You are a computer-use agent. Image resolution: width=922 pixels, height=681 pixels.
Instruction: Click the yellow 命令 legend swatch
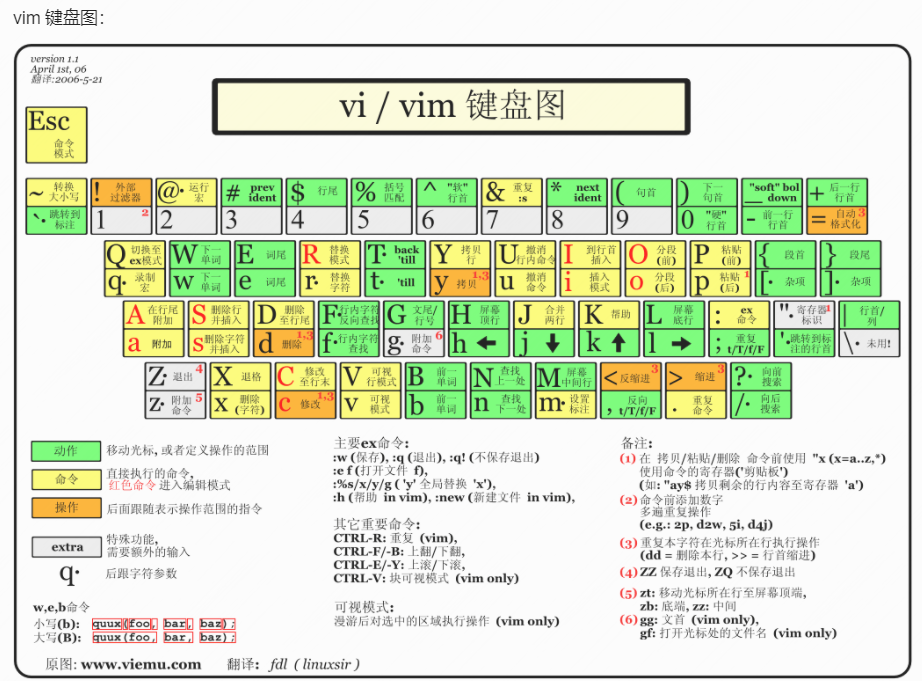pyautogui.click(x=66, y=479)
